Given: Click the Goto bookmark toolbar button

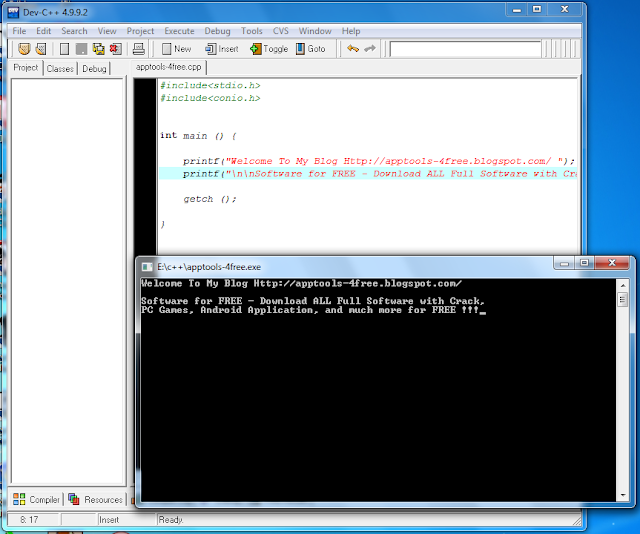Looking at the screenshot, I should click(x=311, y=49).
